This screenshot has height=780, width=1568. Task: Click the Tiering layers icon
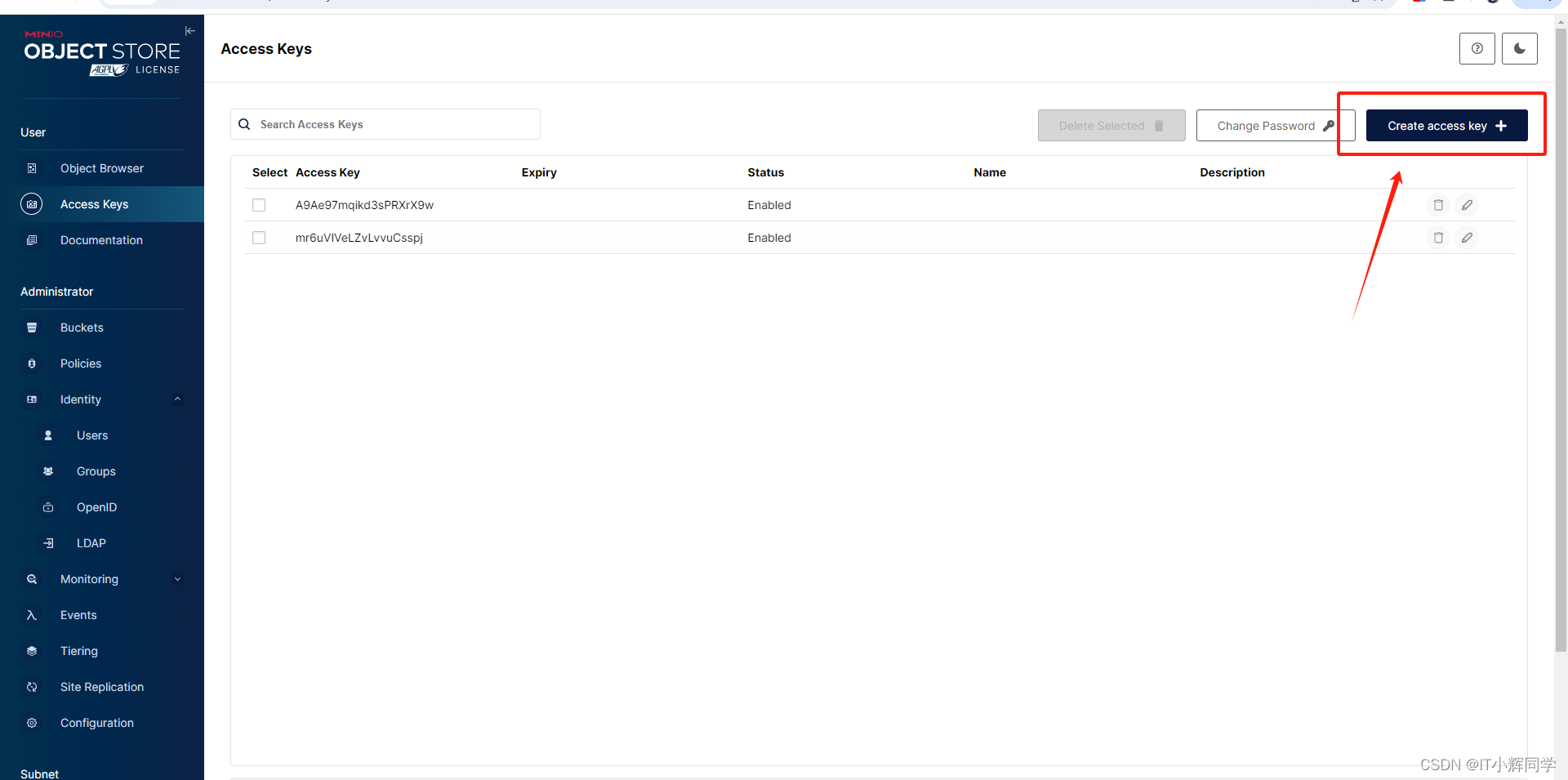pyautogui.click(x=32, y=651)
